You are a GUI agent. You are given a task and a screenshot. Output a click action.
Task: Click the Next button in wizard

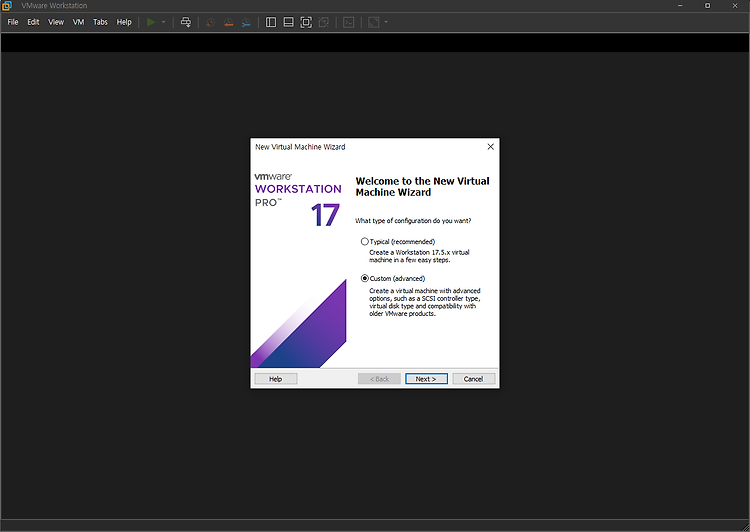[x=426, y=379]
